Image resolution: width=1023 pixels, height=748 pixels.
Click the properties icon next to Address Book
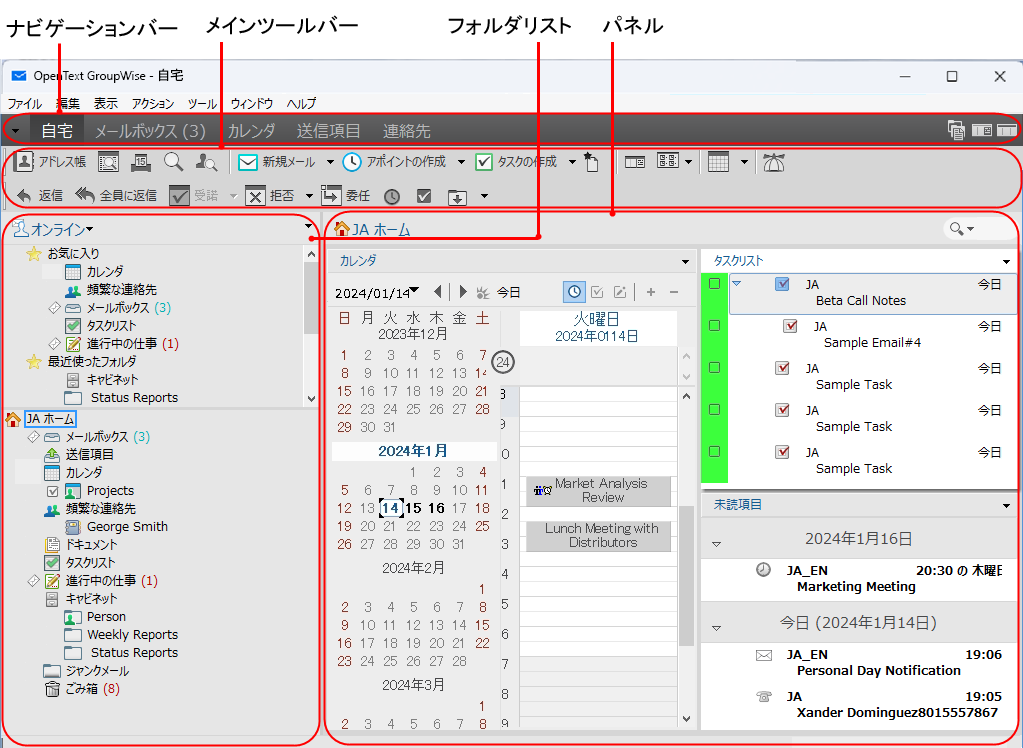coord(108,163)
